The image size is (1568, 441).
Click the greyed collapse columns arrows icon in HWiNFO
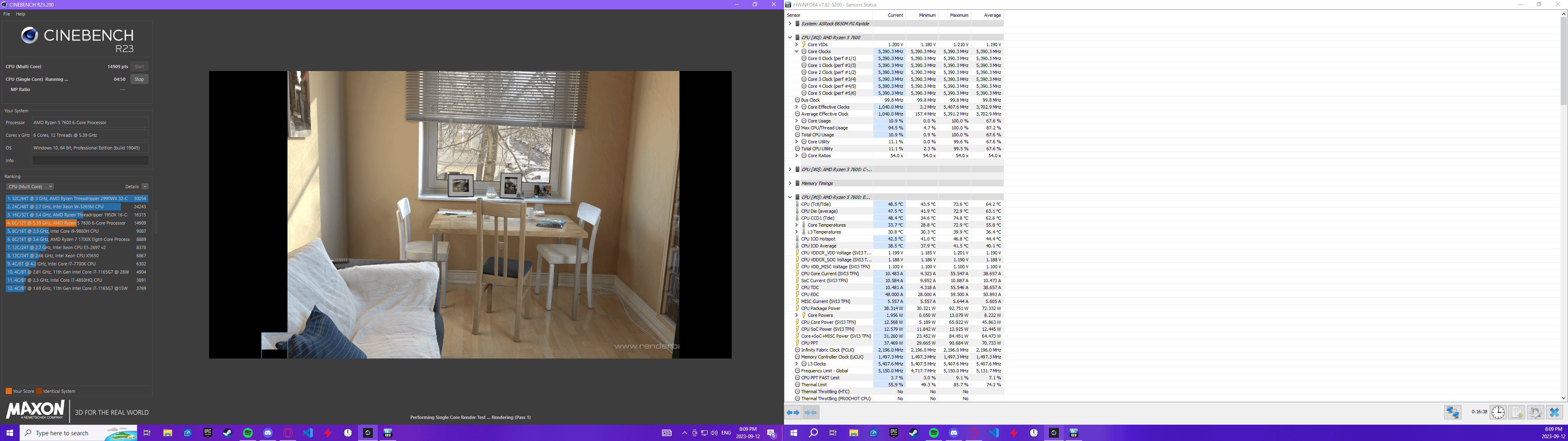coord(811,412)
